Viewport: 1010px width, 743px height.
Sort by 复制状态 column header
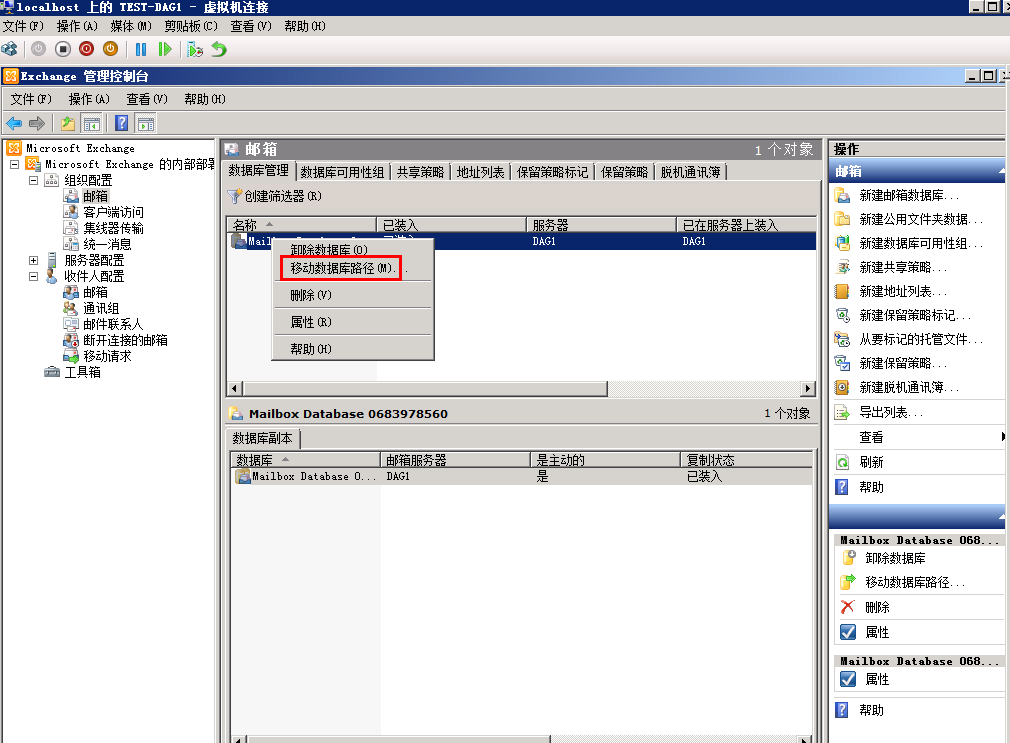tap(746, 460)
